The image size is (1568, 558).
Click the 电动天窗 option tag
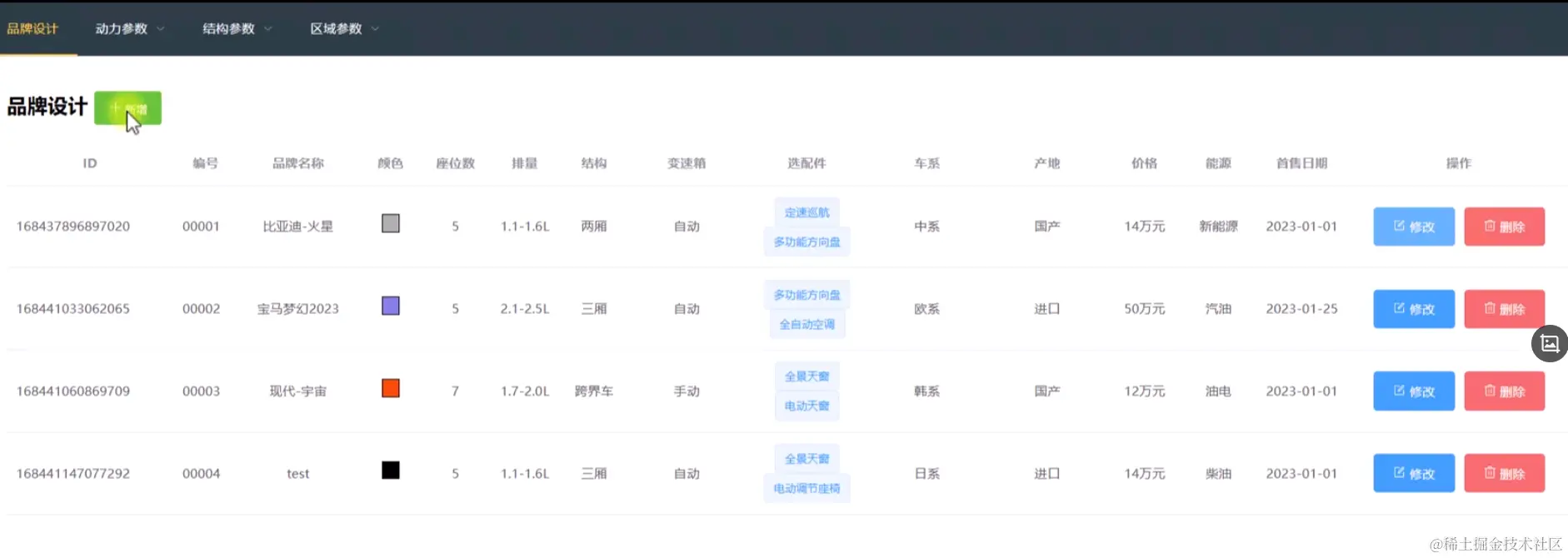pyautogui.click(x=807, y=406)
